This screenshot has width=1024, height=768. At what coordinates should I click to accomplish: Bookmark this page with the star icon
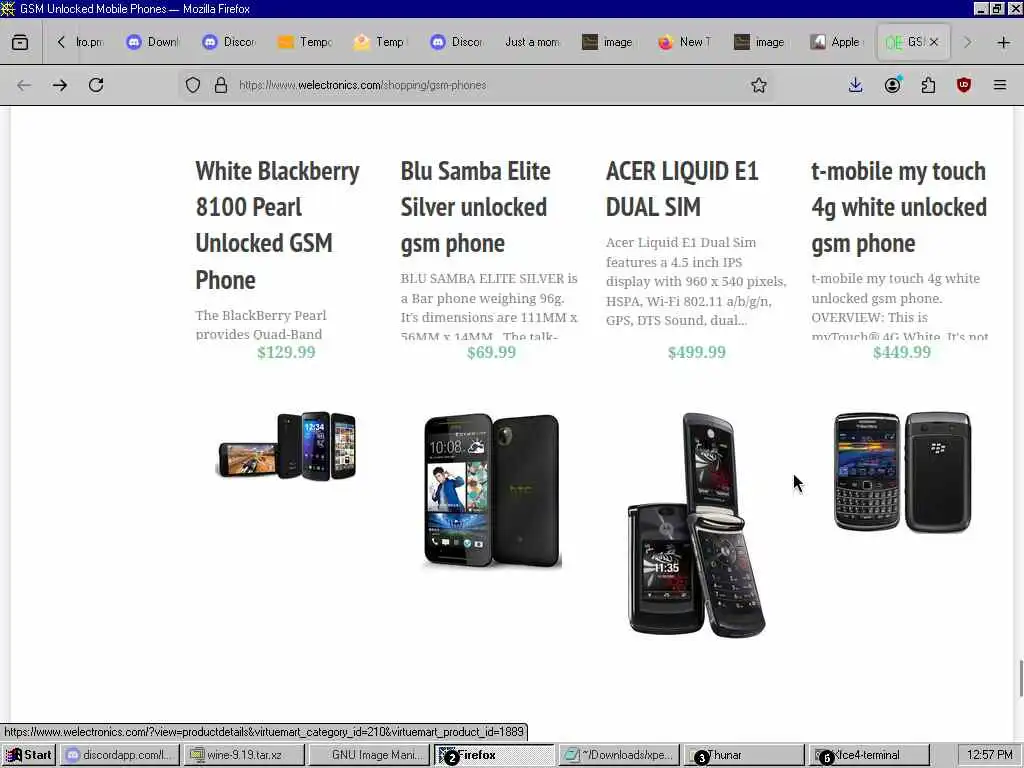point(758,85)
